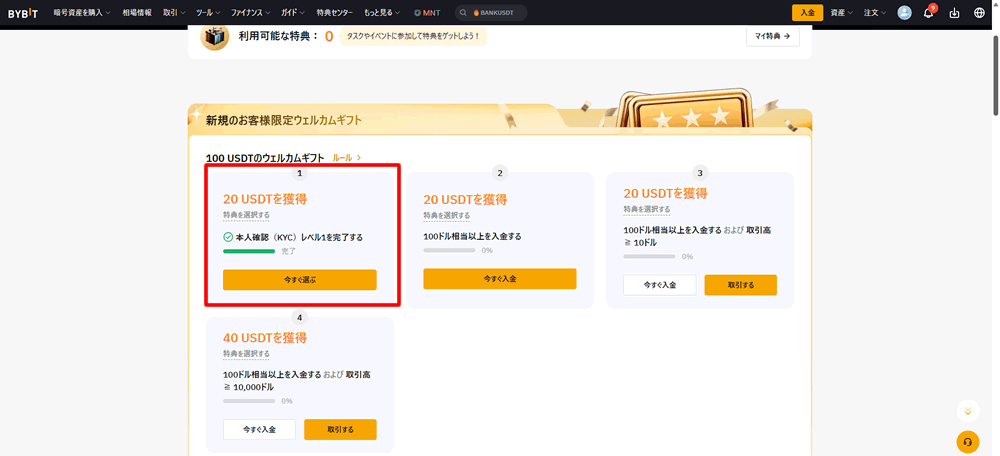Expand the ファイナンス dropdown menu

247,13
